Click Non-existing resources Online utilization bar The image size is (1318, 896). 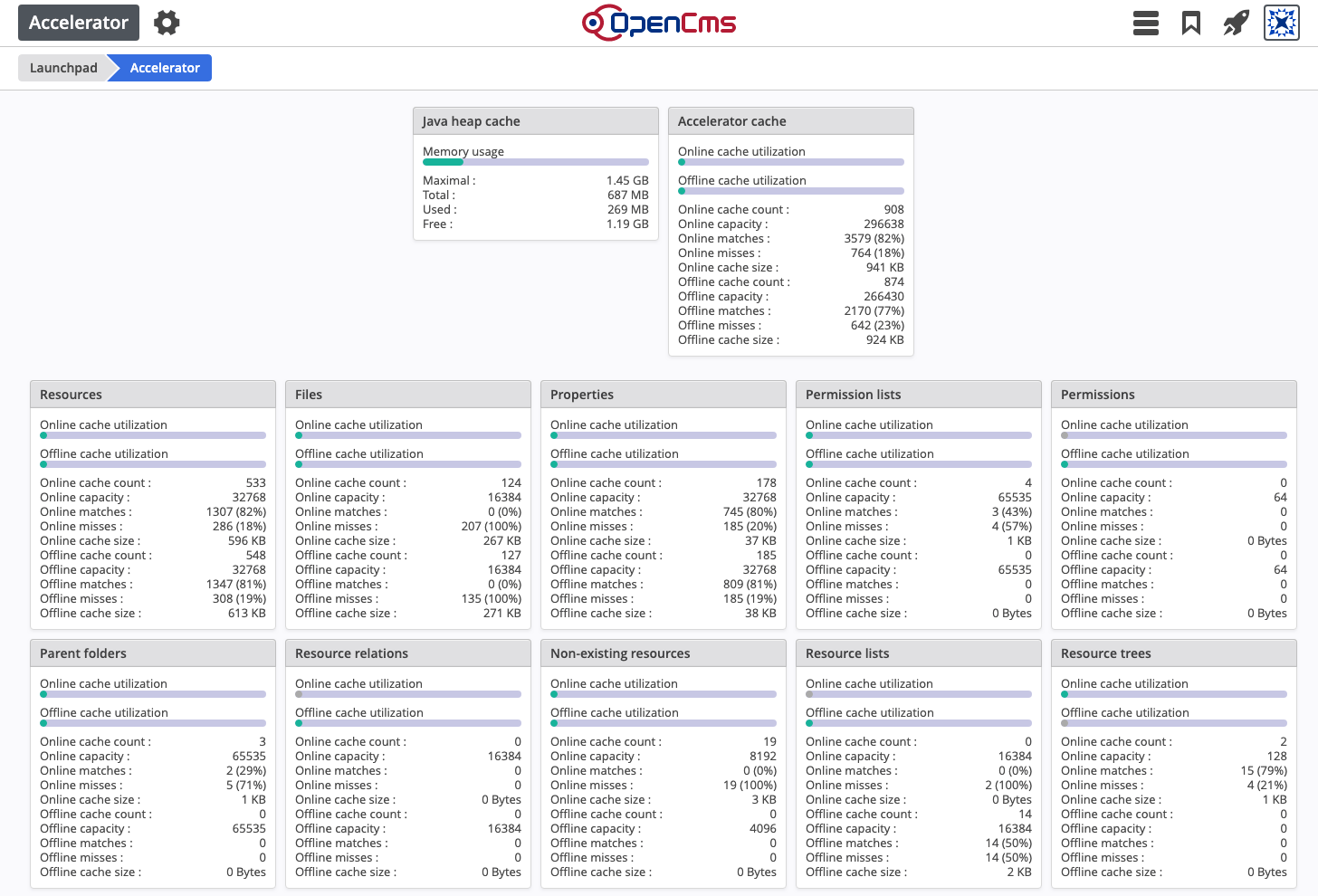point(664,694)
